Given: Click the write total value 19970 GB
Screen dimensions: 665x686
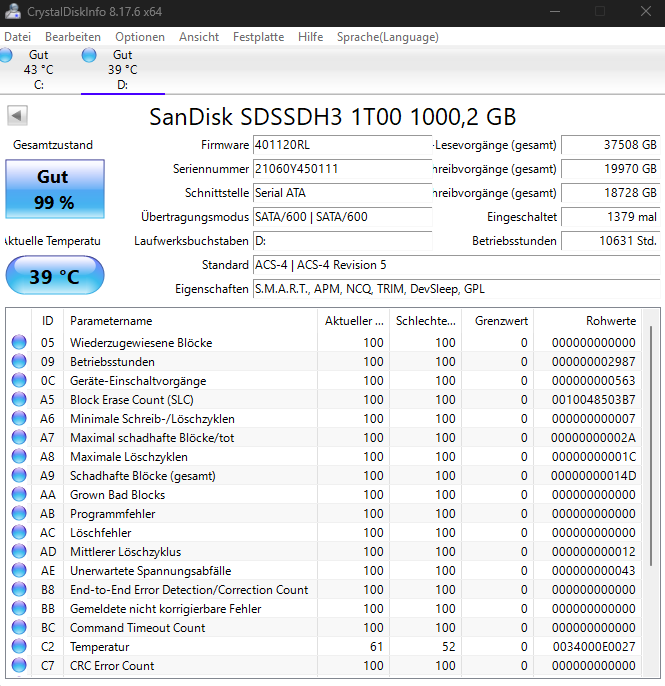Looking at the screenshot, I should 610,169.
